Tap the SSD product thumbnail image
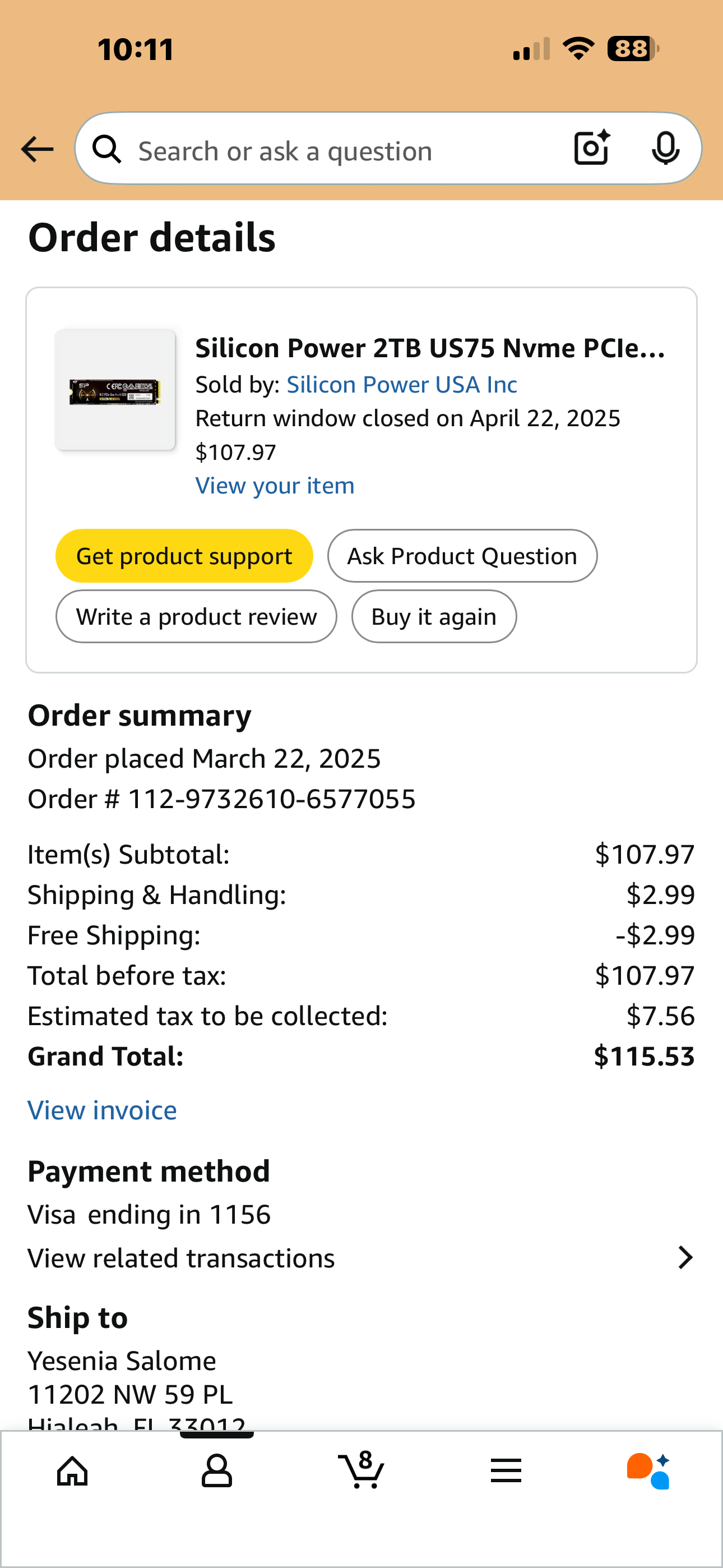Screen dimensions: 723x1568 [x=115, y=390]
